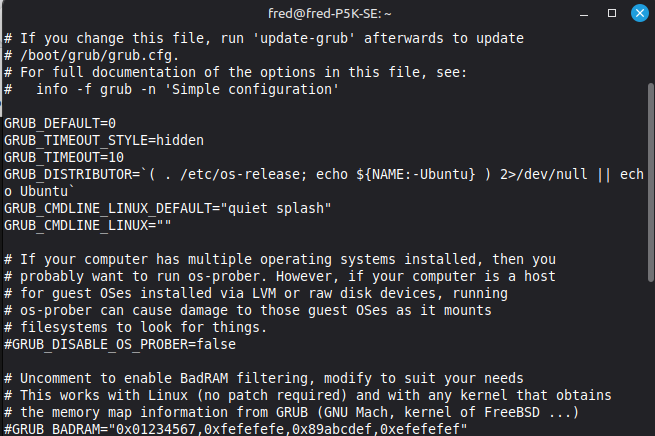Maximize the terminal window
The image size is (655, 436).
click(610, 13)
